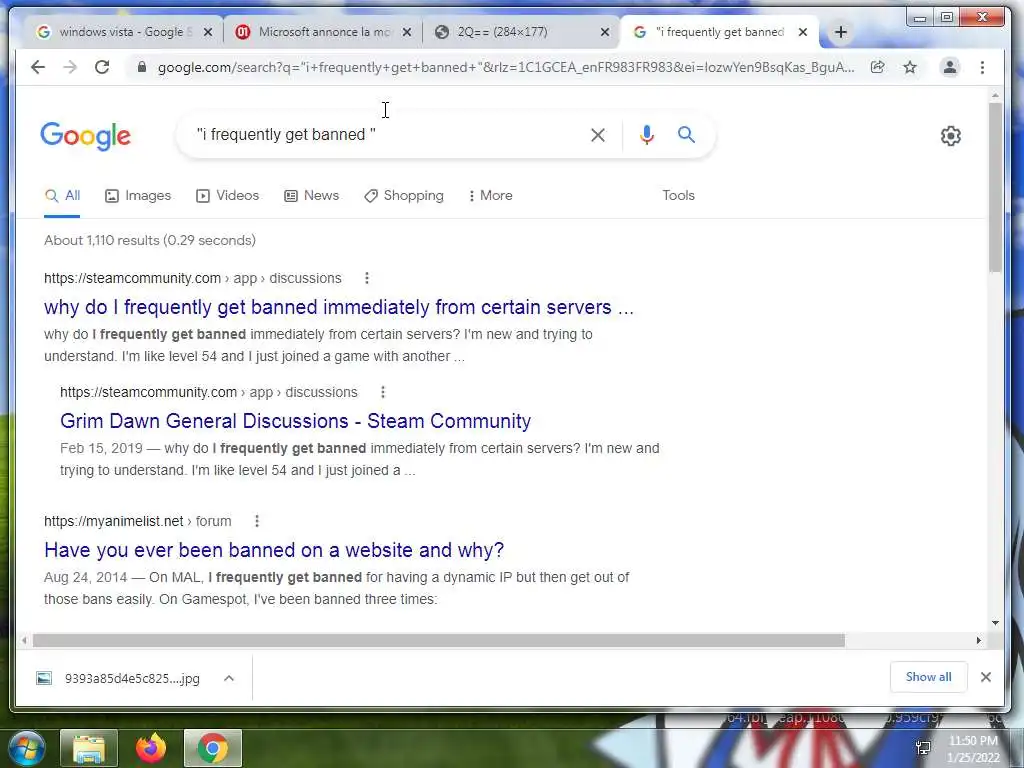This screenshot has width=1024, height=768.
Task: Bookmark this page with the star
Action: [x=910, y=67]
